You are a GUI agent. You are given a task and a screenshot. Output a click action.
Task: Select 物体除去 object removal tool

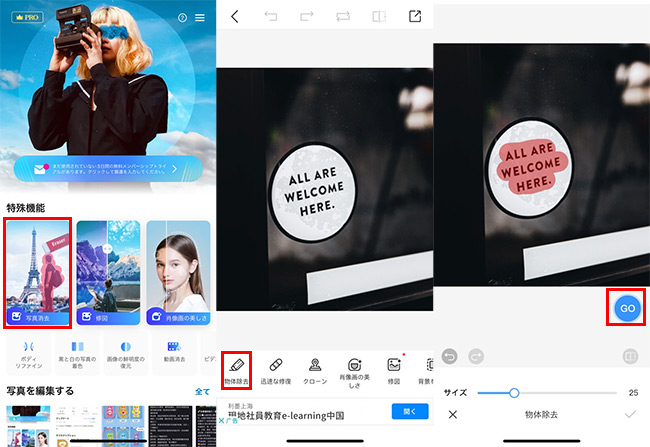pos(236,370)
